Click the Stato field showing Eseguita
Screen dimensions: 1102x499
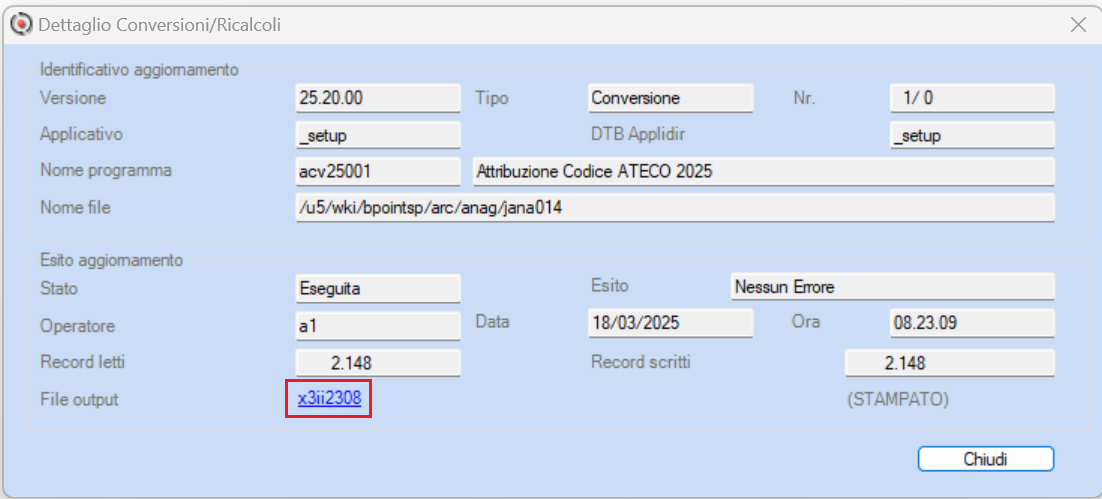click(x=378, y=287)
